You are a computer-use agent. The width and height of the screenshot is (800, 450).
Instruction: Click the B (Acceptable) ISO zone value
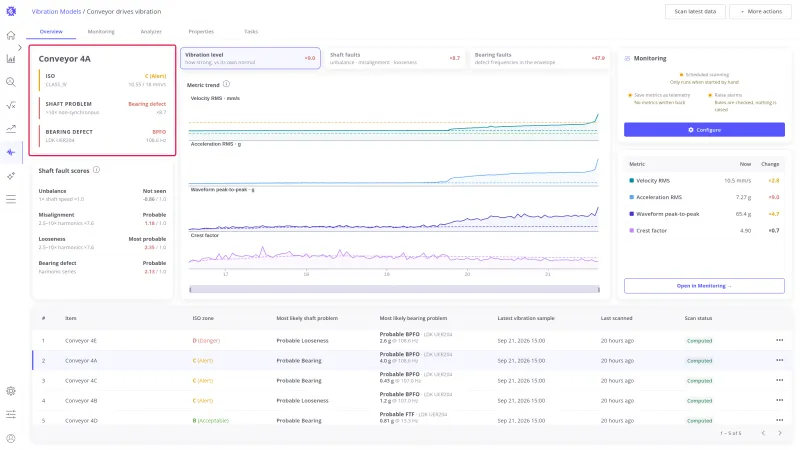(211, 420)
